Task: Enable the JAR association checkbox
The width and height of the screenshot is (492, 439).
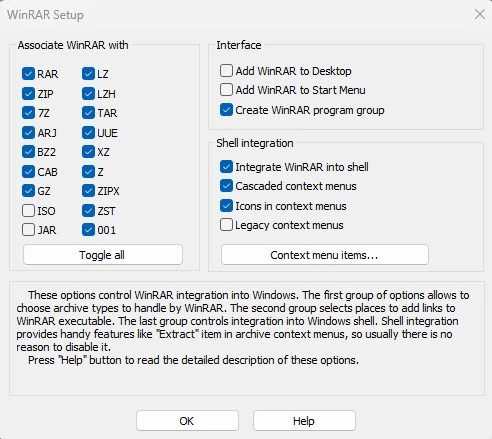Action: [28, 230]
